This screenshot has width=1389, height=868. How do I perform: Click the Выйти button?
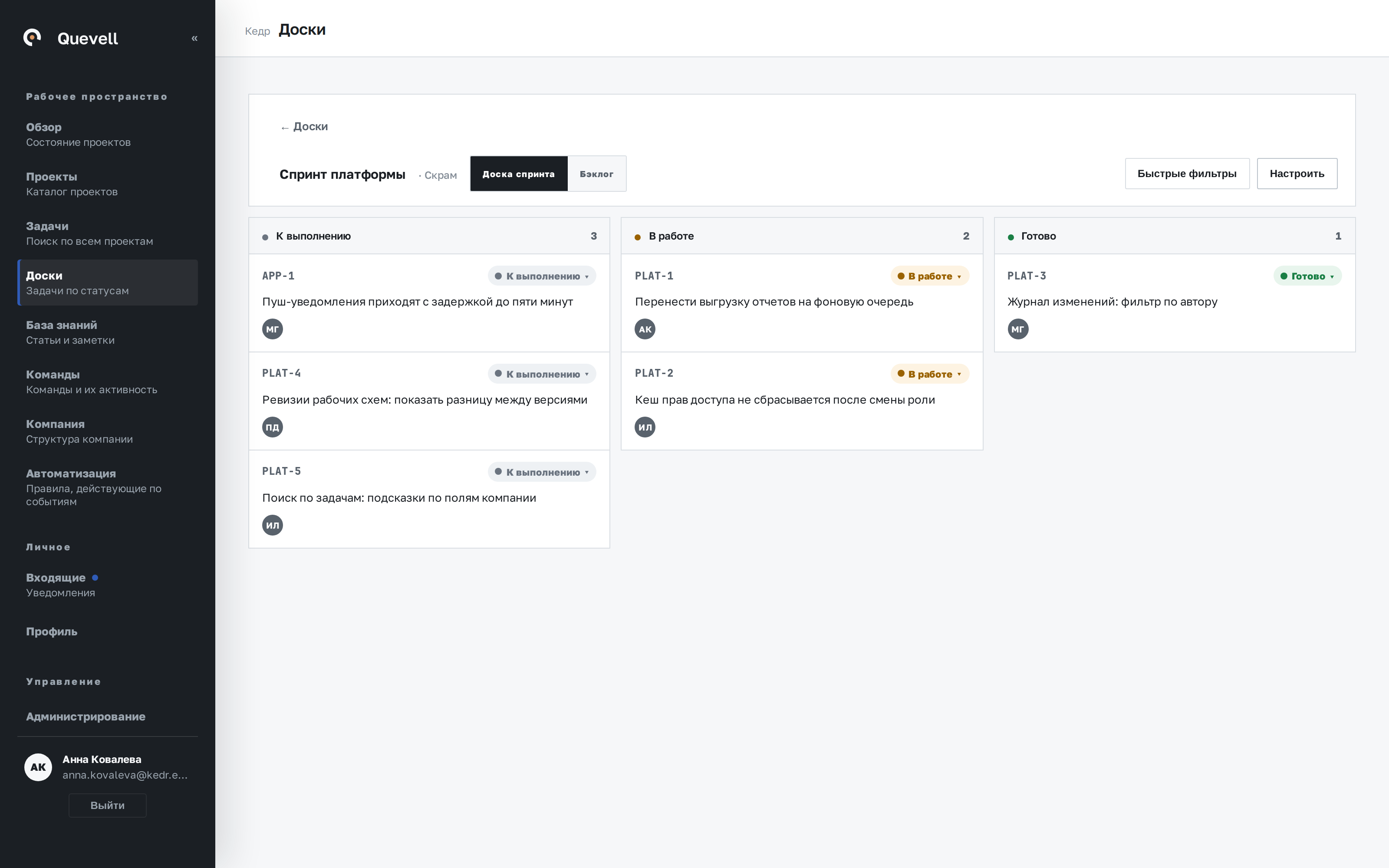pos(107,806)
